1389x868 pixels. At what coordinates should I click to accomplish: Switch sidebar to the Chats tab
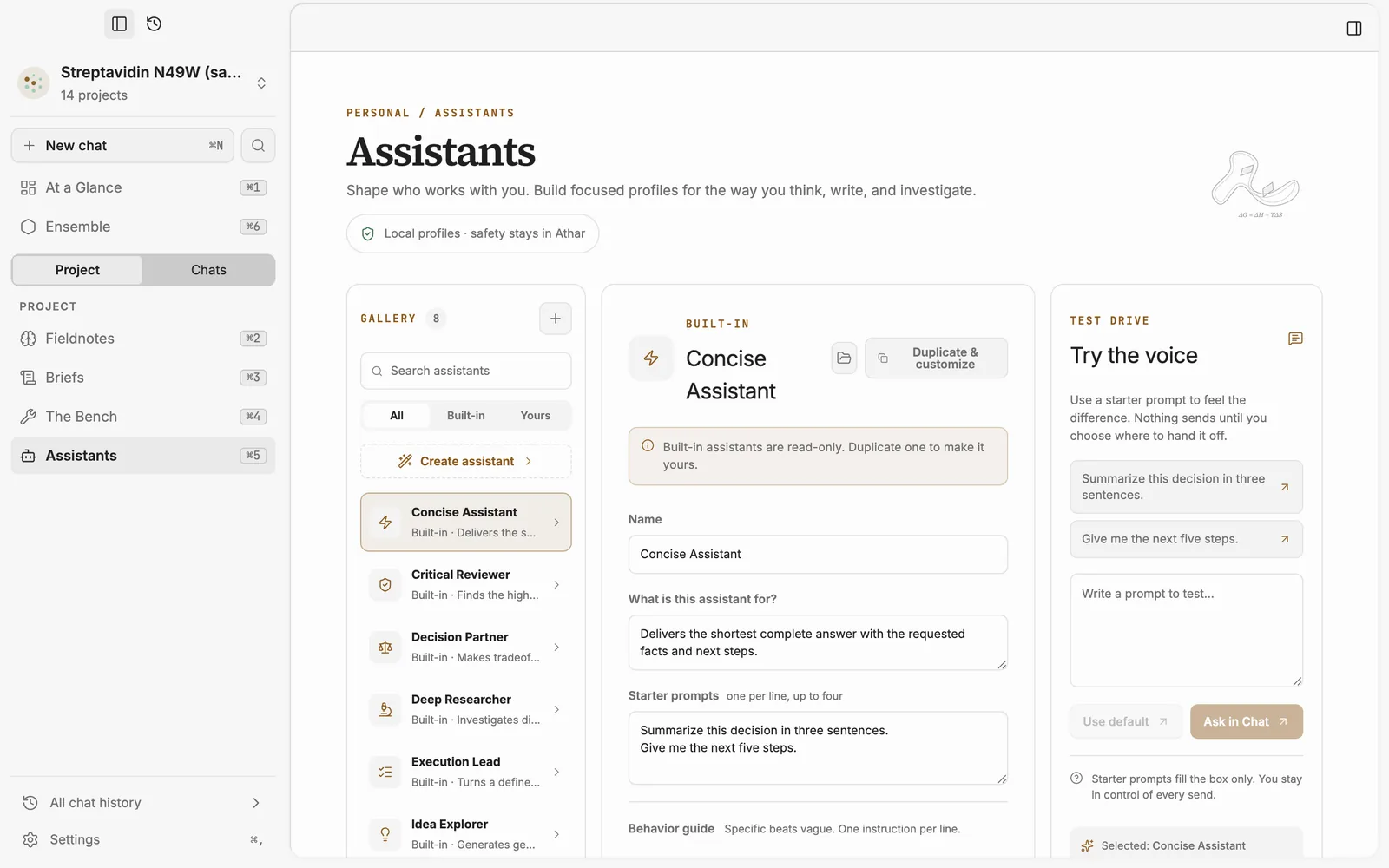[208, 270]
